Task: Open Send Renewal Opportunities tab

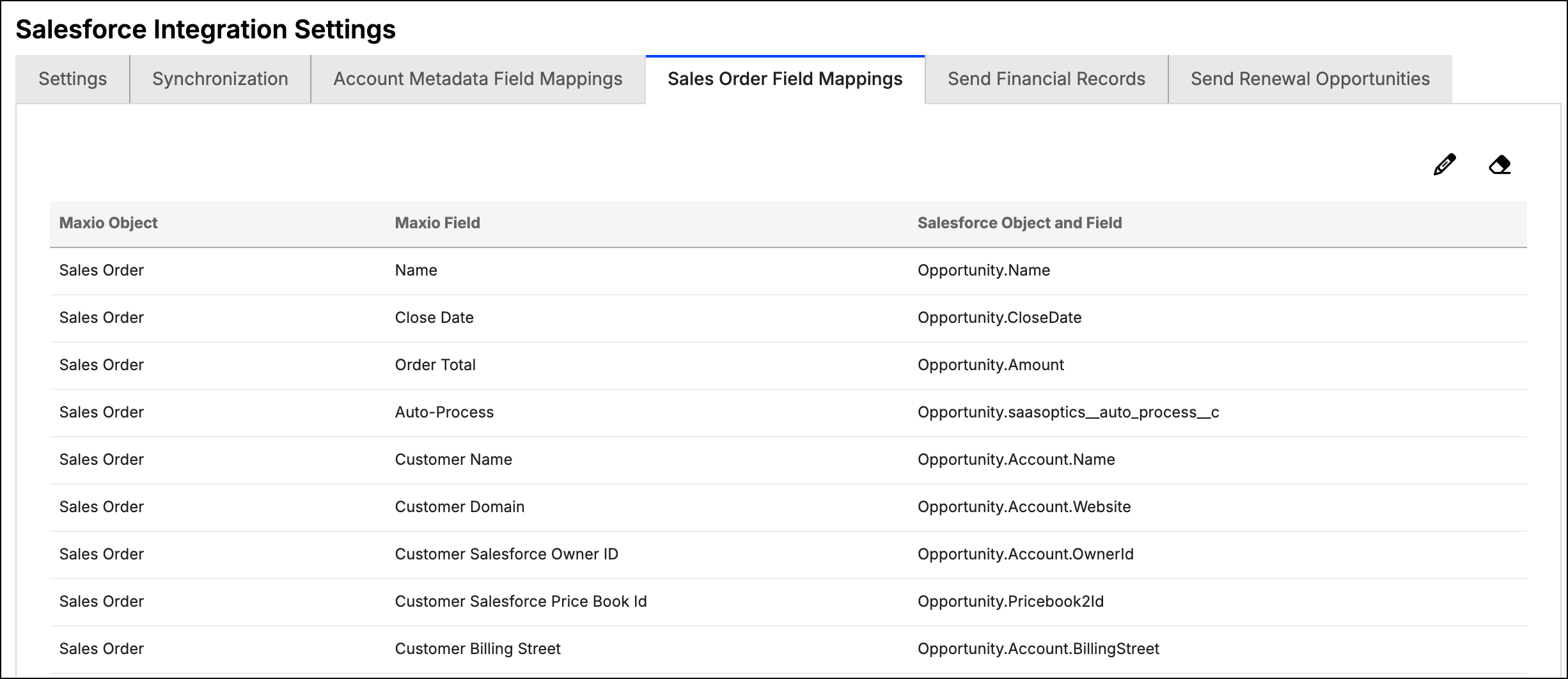Action: point(1310,79)
